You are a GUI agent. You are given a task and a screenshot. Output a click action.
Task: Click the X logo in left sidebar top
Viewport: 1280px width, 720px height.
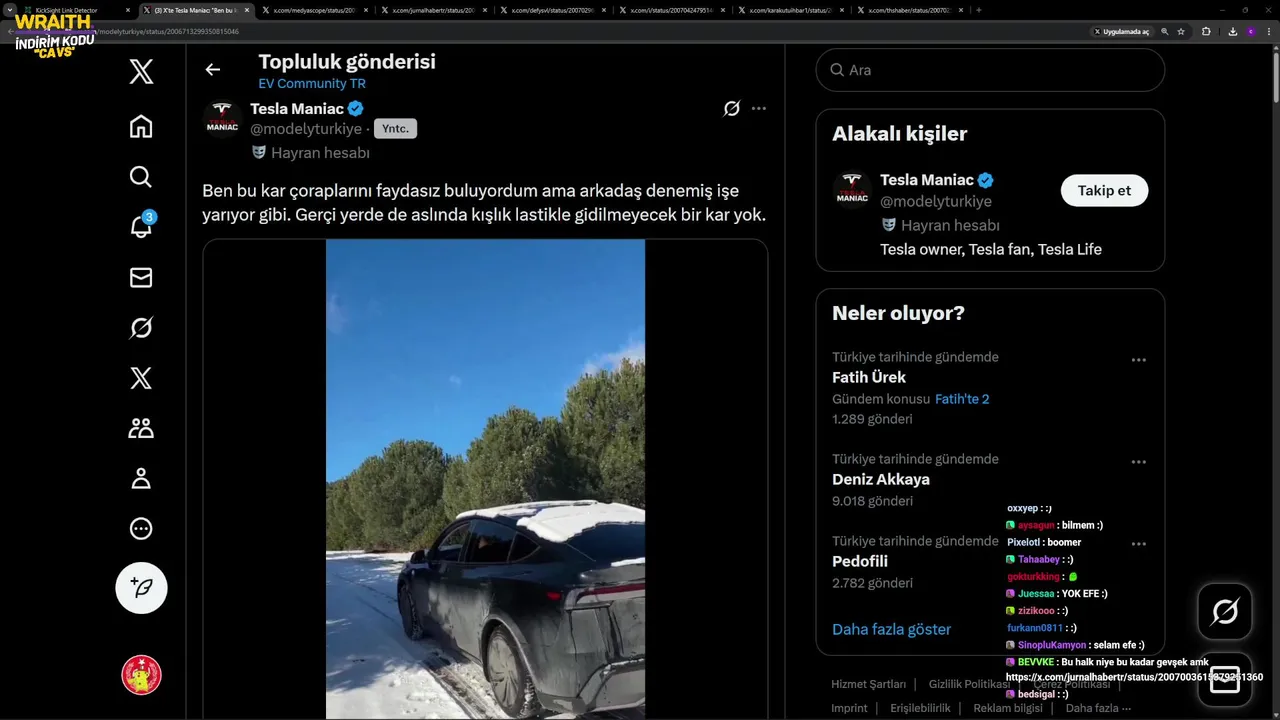(x=141, y=72)
